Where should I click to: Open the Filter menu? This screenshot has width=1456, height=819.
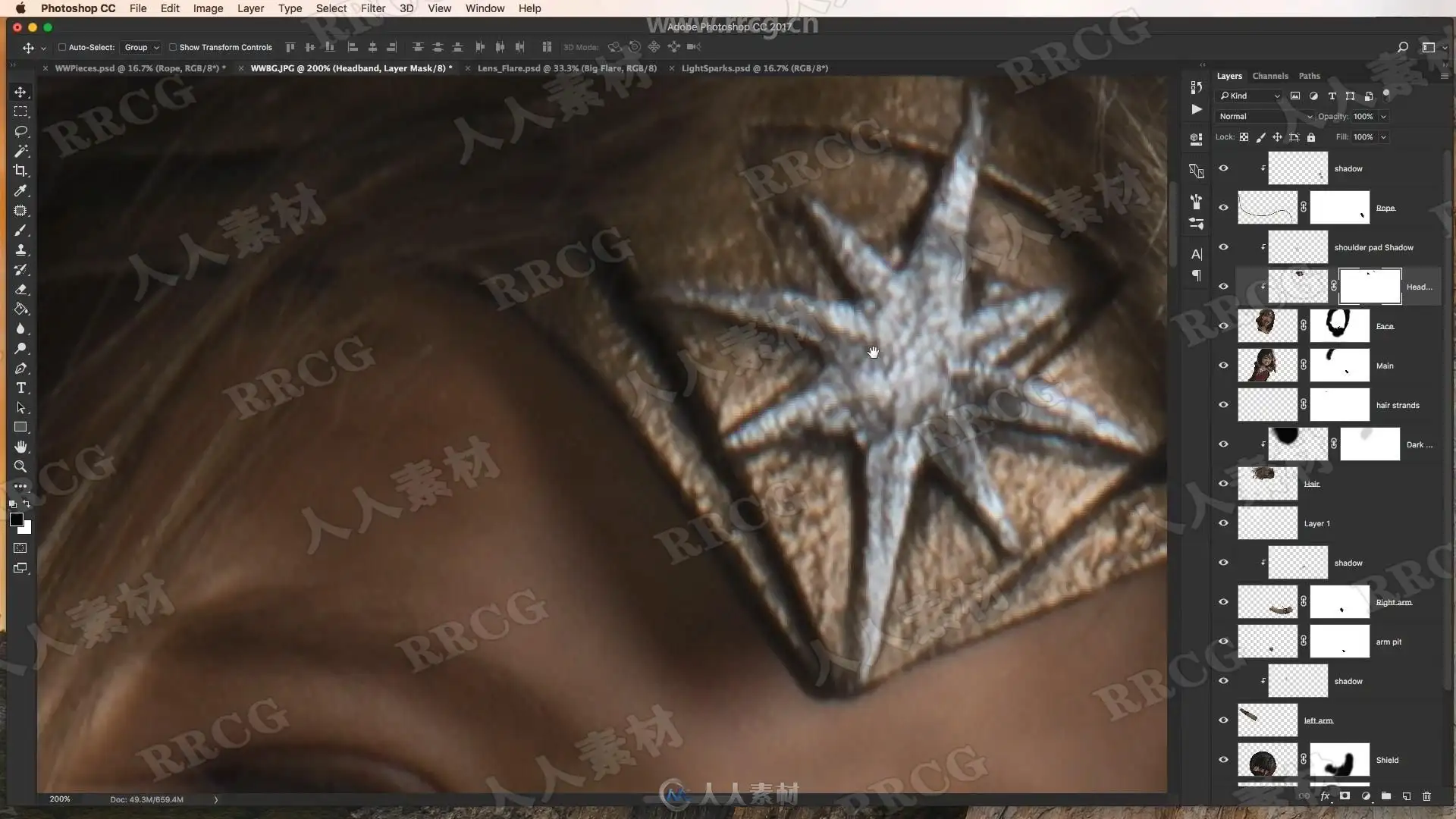tap(372, 8)
